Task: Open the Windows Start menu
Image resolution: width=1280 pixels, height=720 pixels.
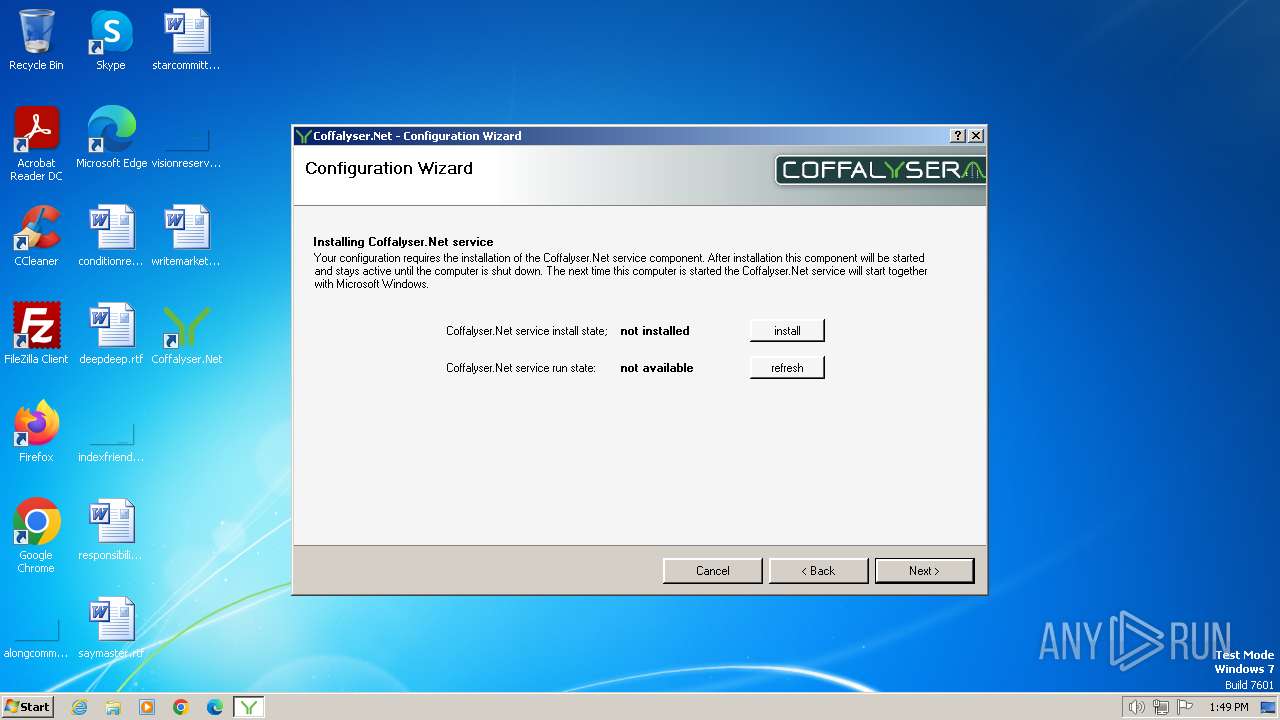Action: coord(28,706)
